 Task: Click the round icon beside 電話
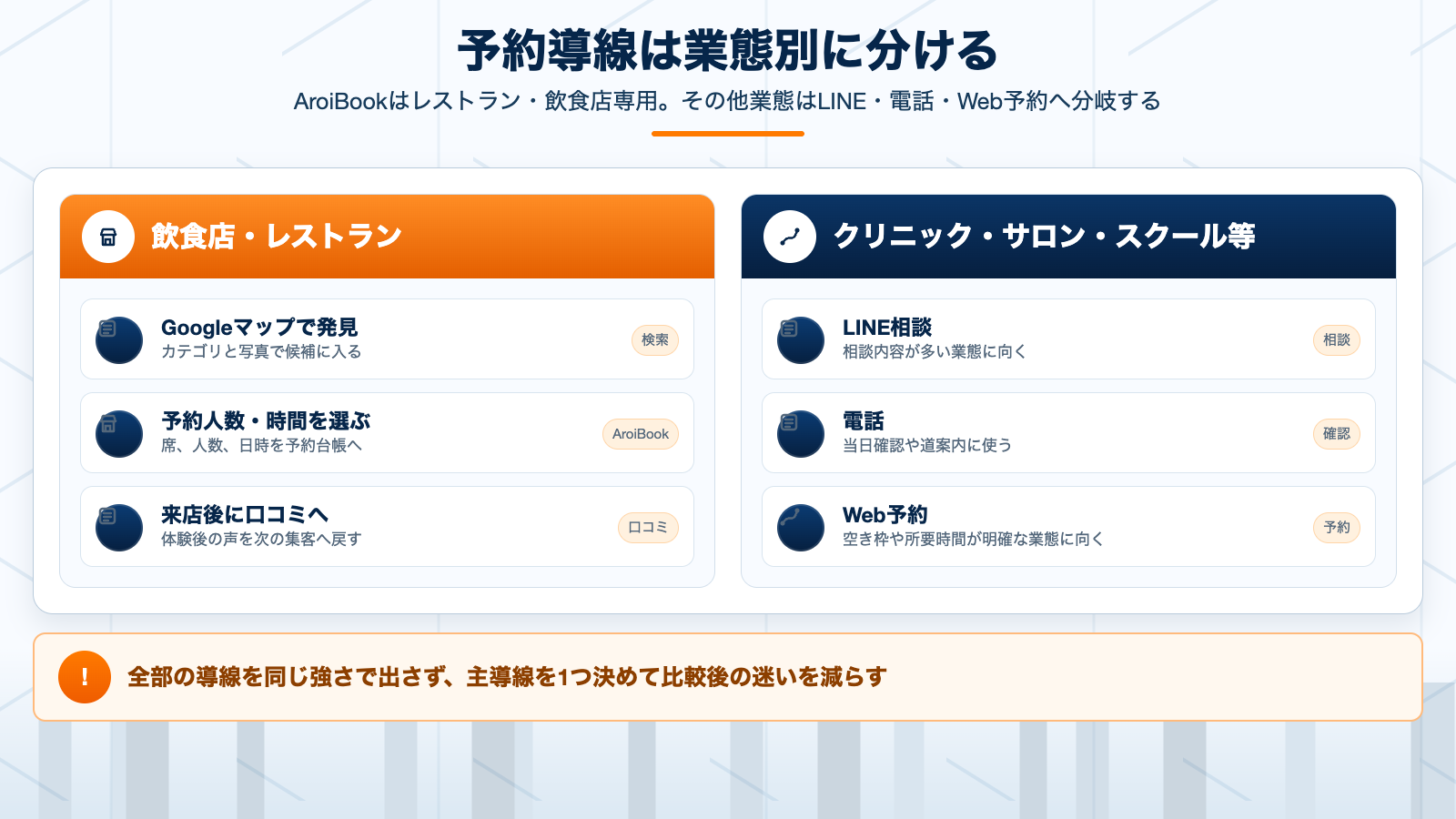(801, 433)
